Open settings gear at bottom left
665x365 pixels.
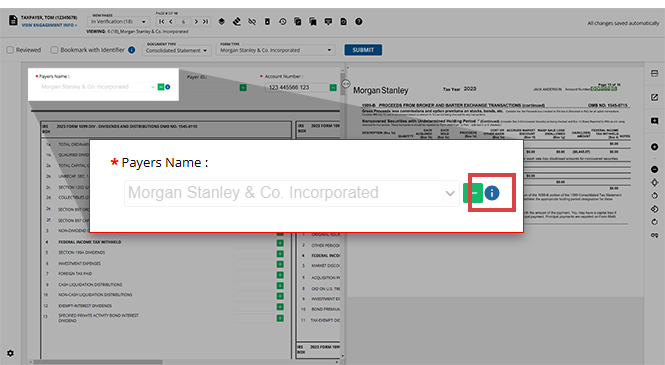[10, 353]
